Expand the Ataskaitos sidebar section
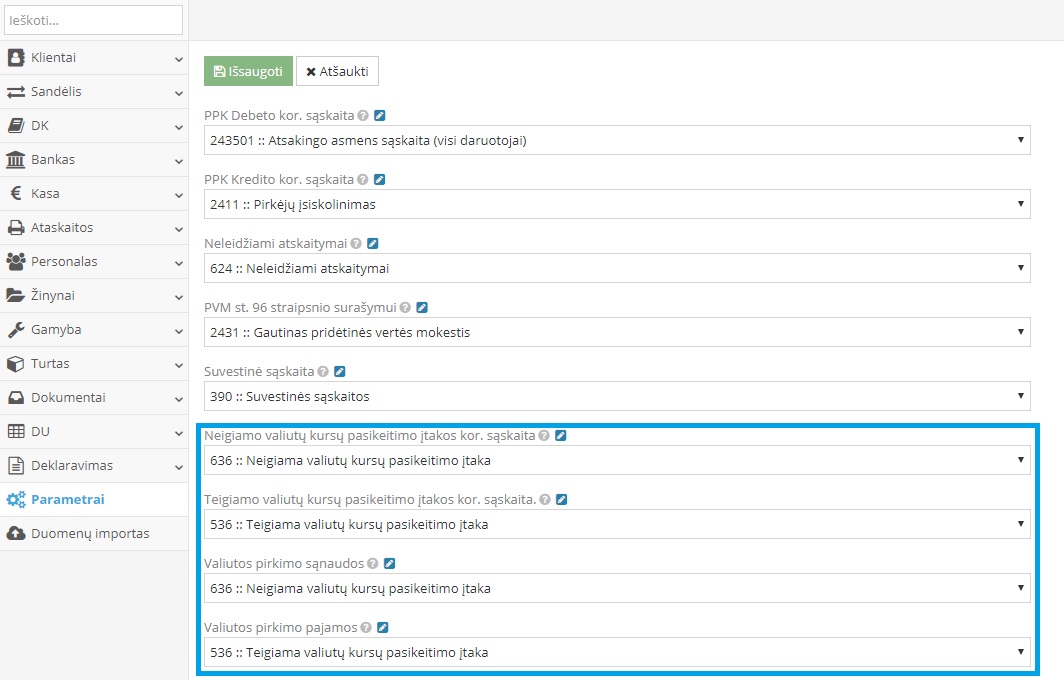1064x680 pixels. pyautogui.click(x=94, y=228)
